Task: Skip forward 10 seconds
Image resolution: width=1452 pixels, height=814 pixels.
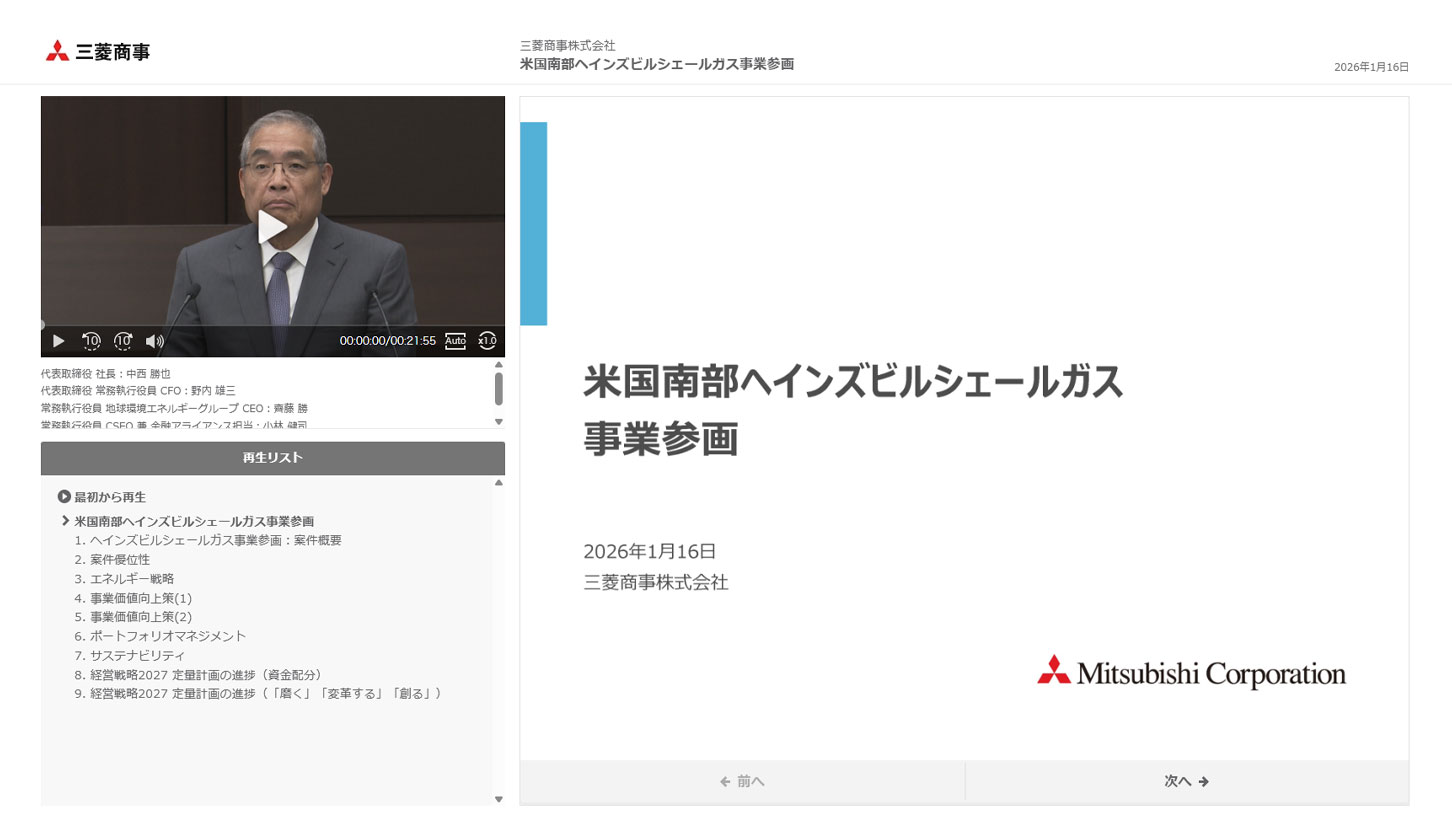Action: [x=123, y=341]
